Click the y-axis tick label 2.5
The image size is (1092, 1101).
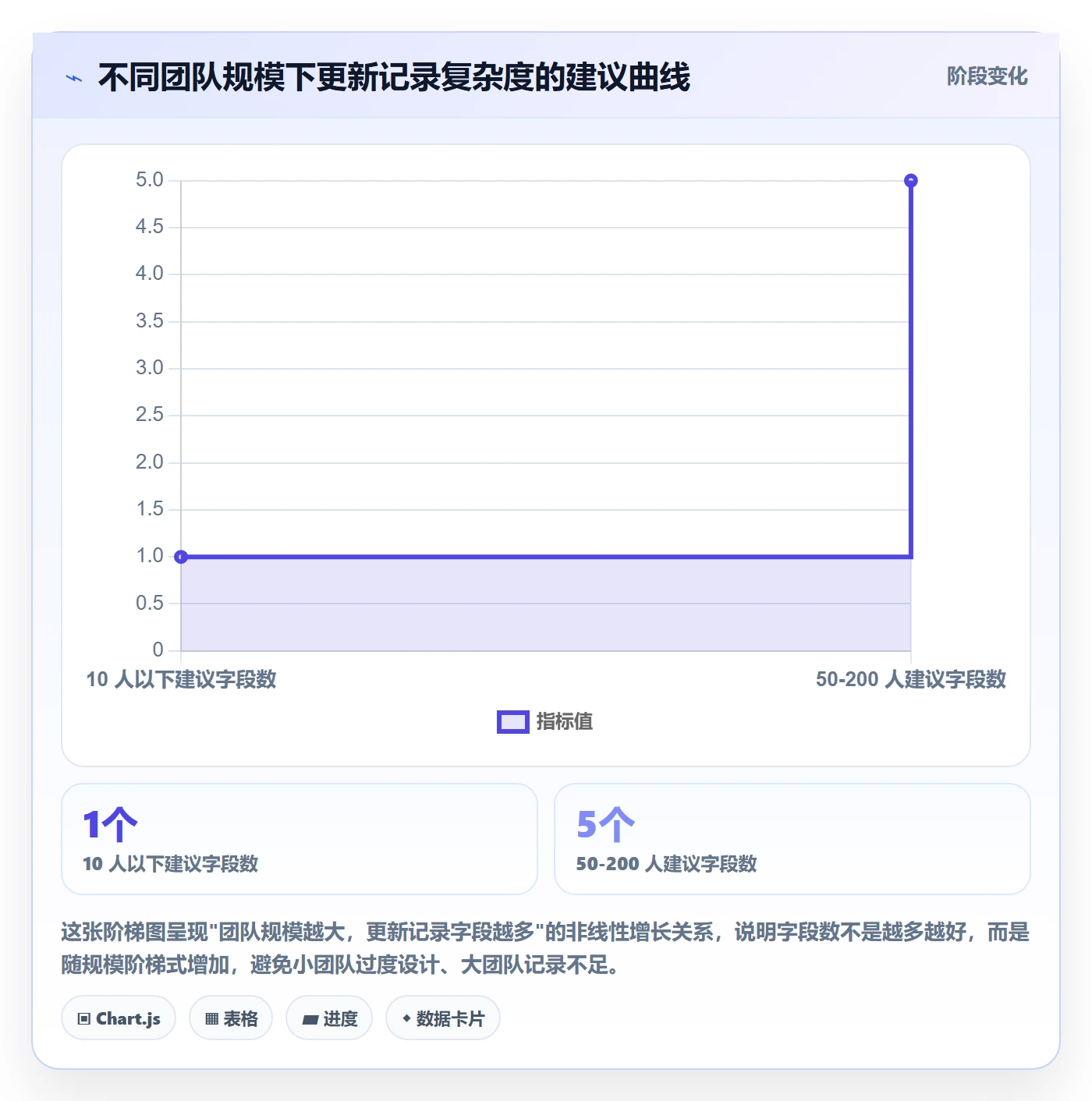coord(150,415)
